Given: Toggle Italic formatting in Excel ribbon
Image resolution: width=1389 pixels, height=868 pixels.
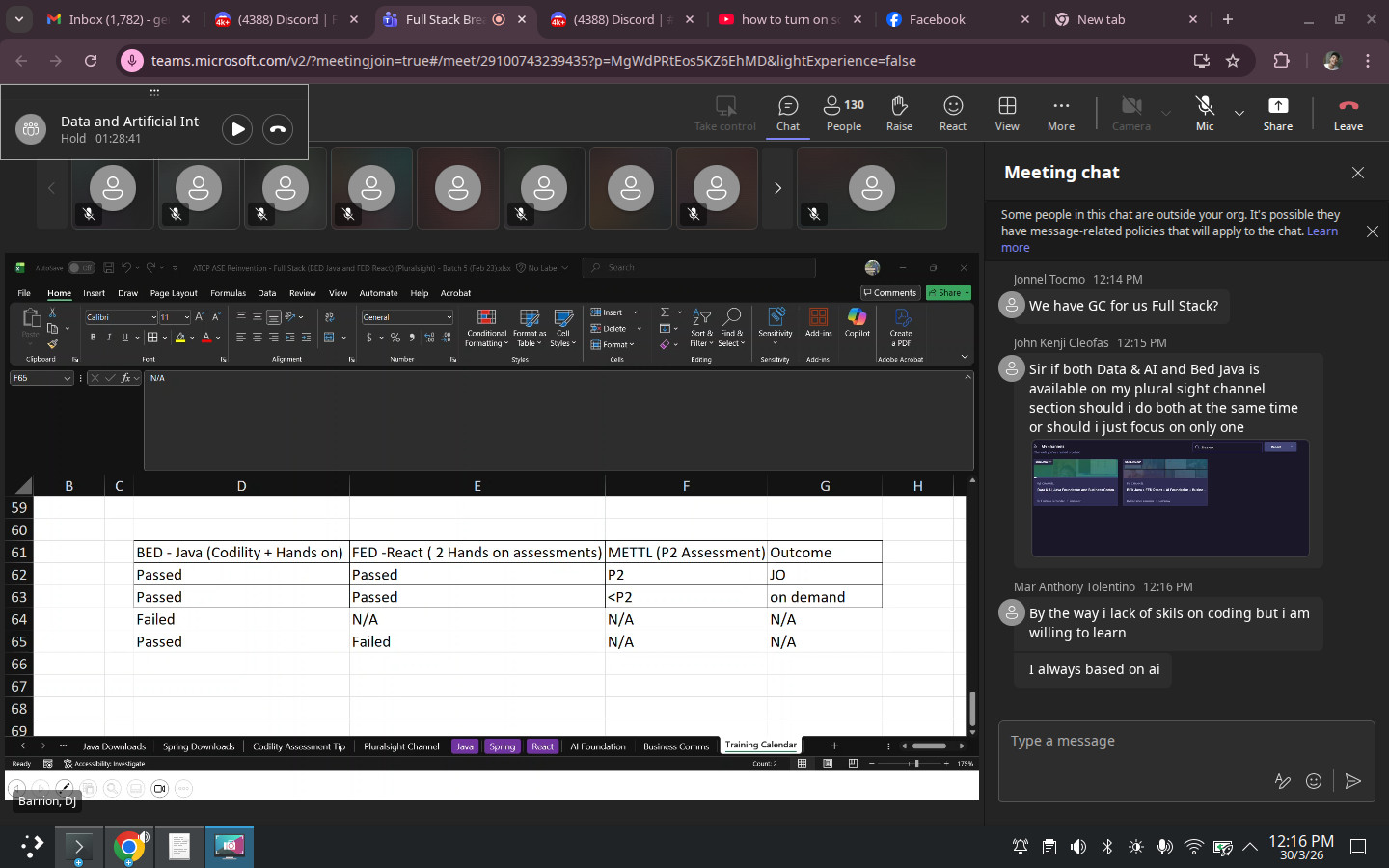Looking at the screenshot, I should pyautogui.click(x=109, y=338).
